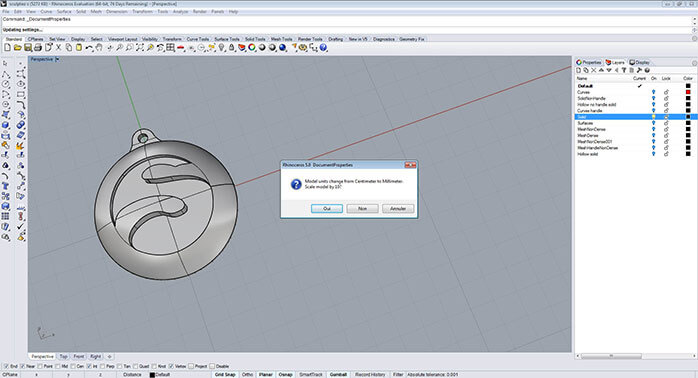Click the red color swatch of Curves layer

click(688, 92)
